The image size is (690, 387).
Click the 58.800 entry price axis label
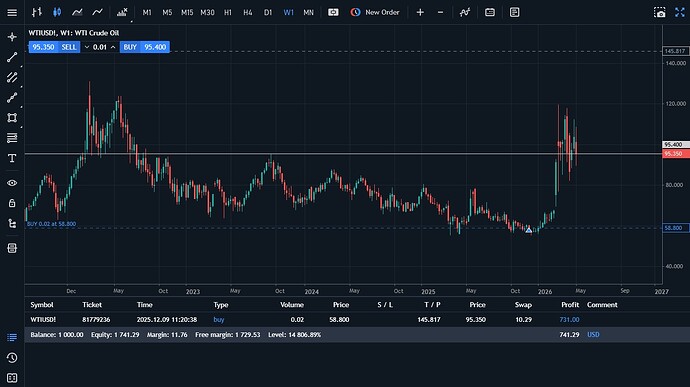(675, 228)
